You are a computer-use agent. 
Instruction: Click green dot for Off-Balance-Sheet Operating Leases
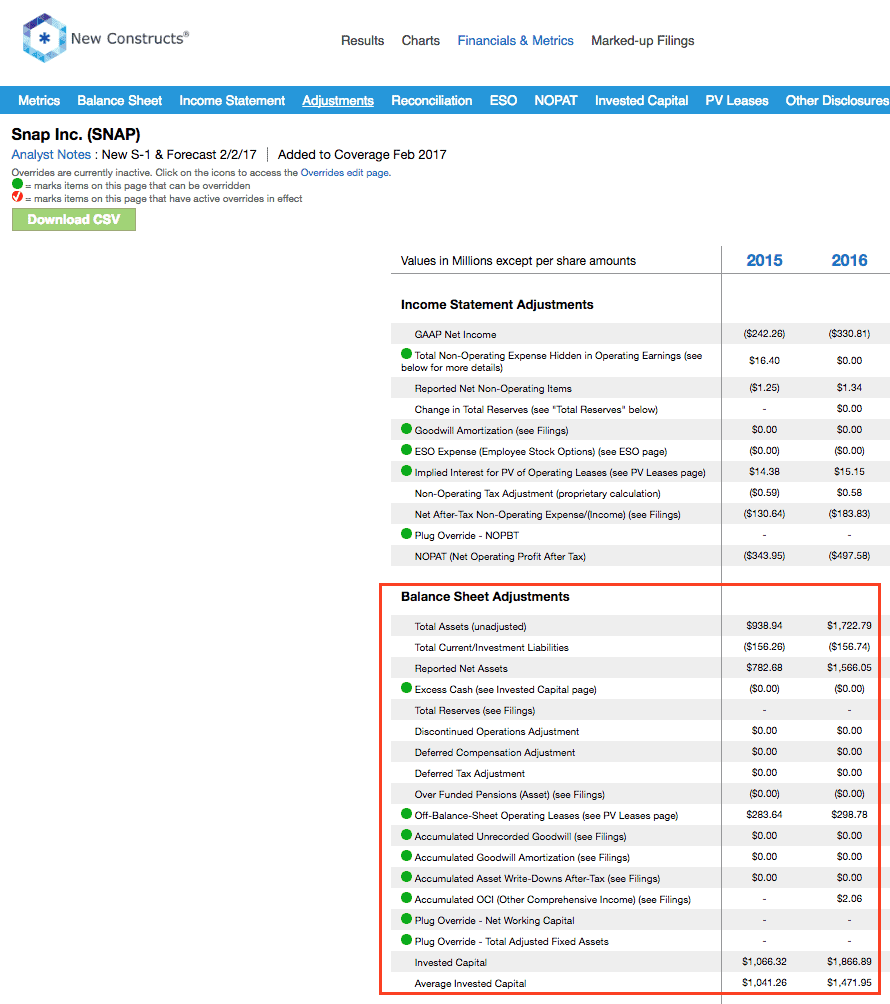tap(406, 814)
